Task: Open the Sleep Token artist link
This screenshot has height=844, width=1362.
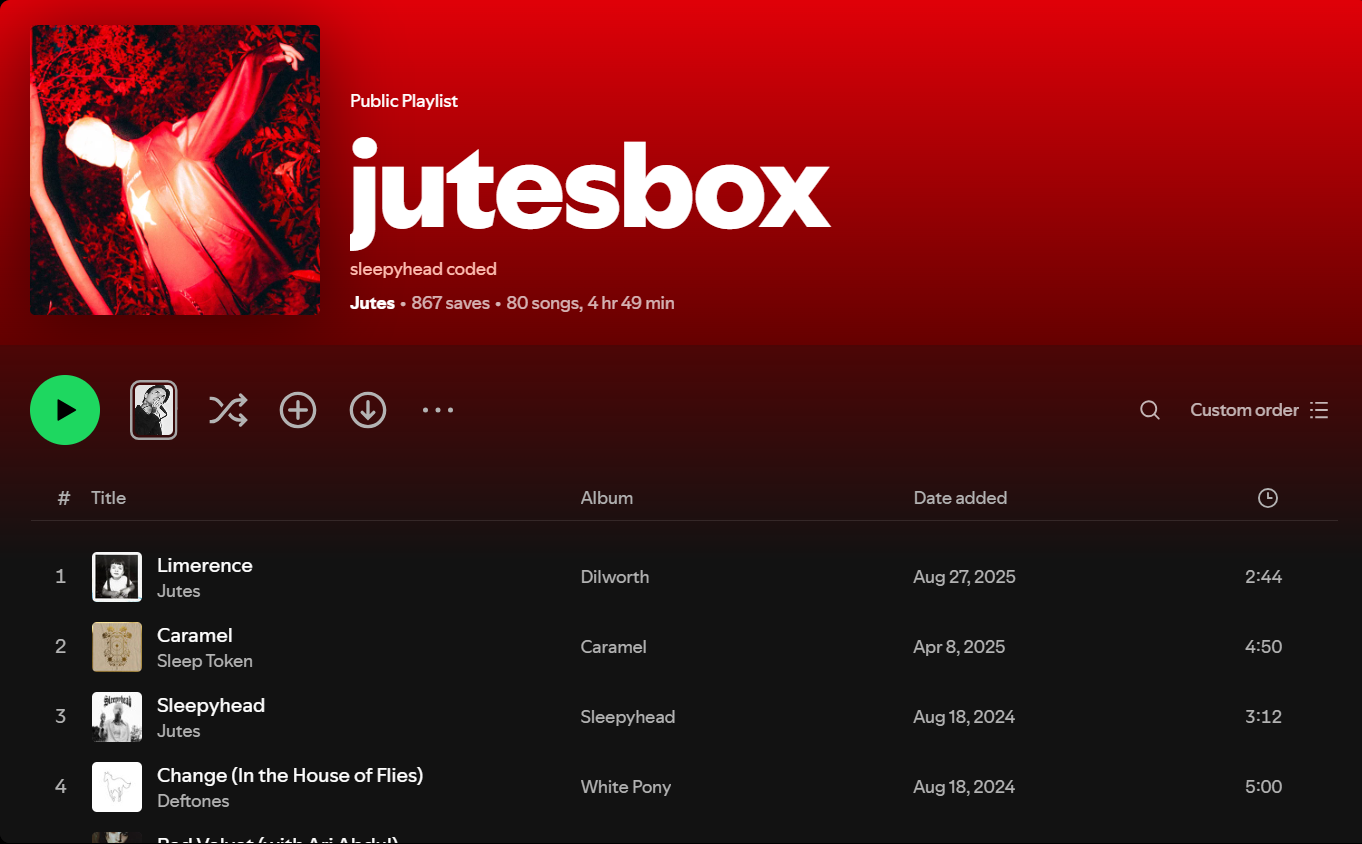Action: tap(204, 661)
